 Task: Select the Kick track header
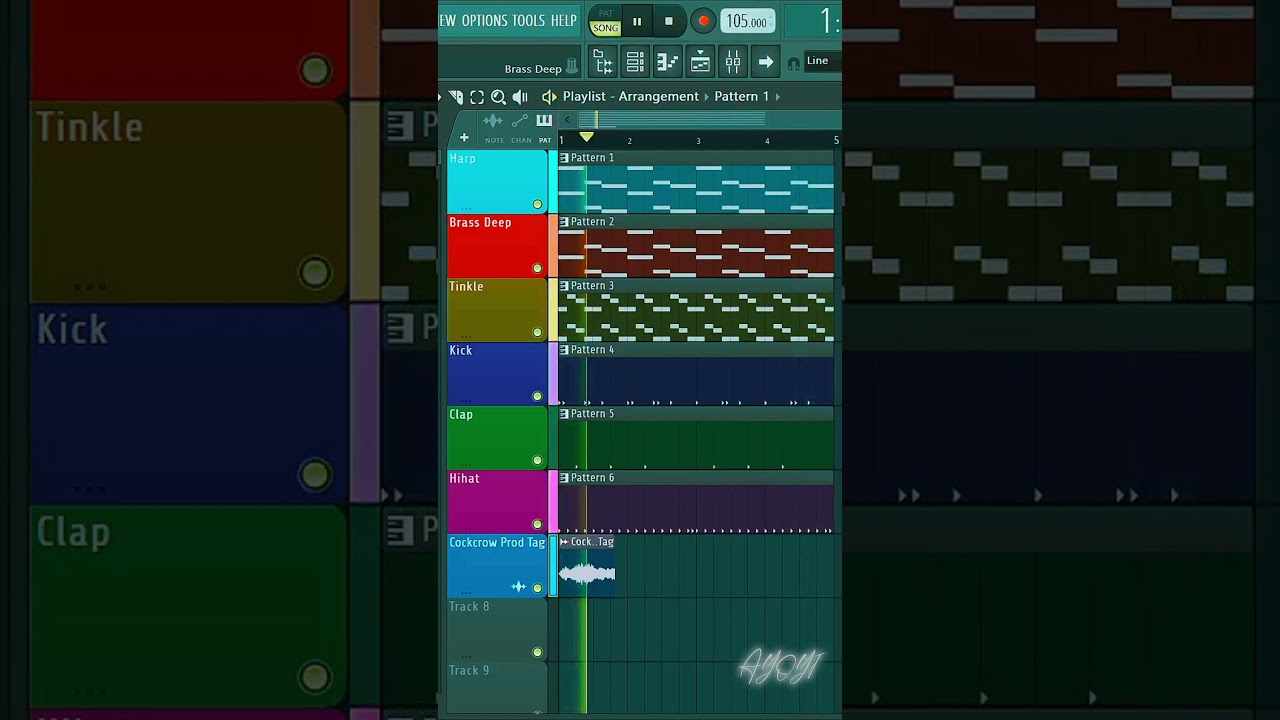496,374
